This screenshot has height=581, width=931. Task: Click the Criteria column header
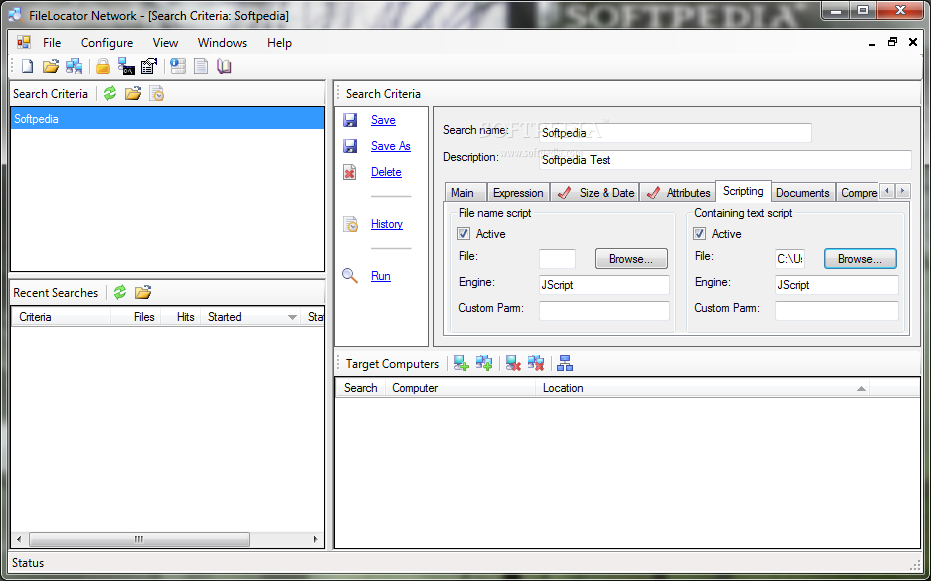[62, 317]
